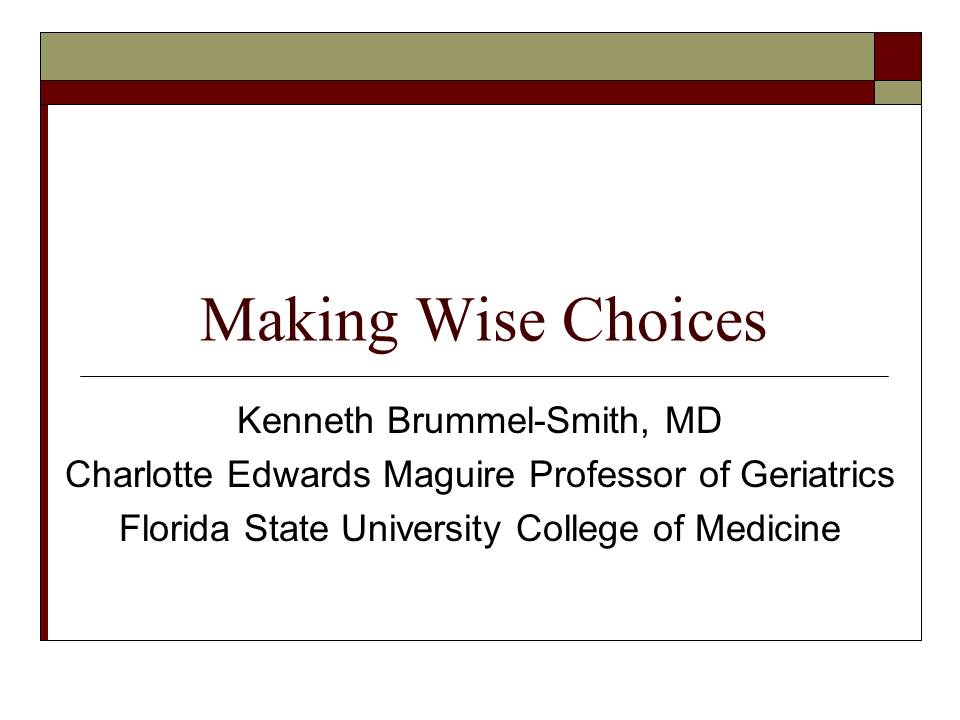Select the word "Making" in the title
960x720 pixels.
[299, 323]
